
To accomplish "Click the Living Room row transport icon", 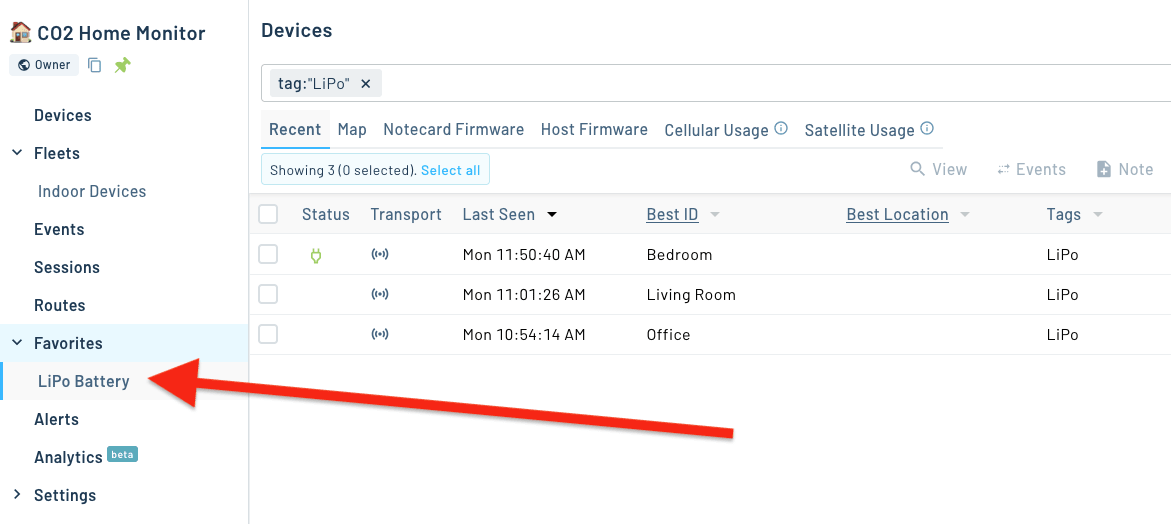I will pos(380,295).
